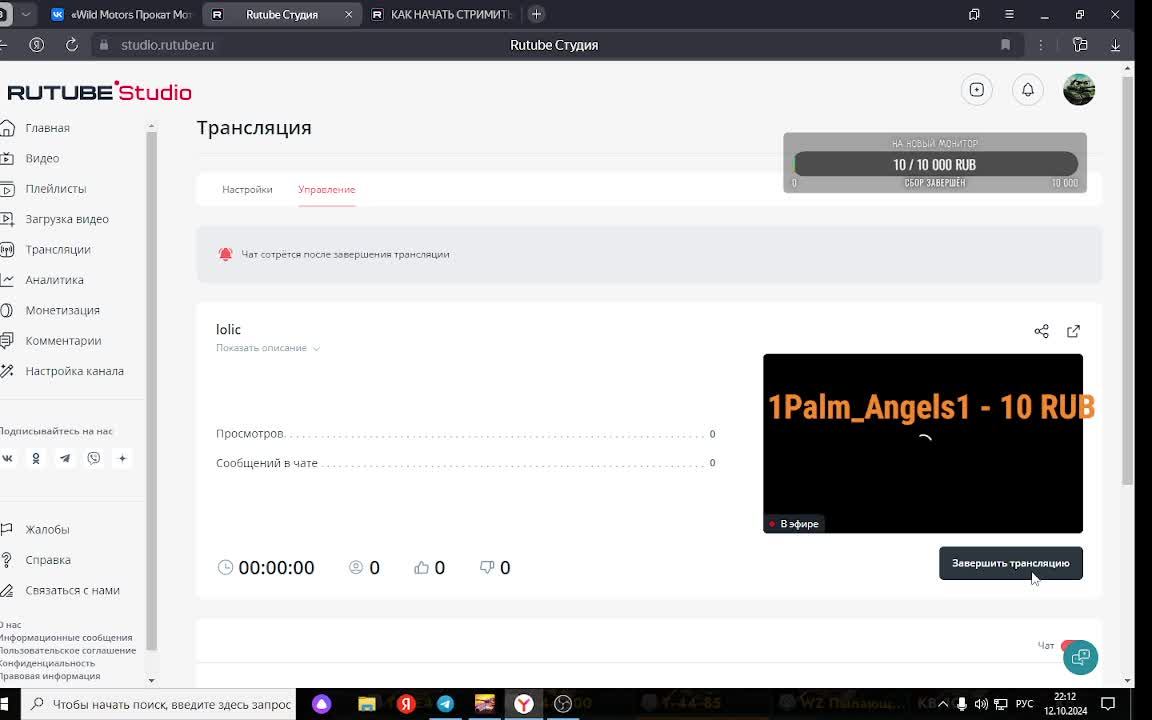Screen dimensions: 1152x720
Task: Open Пользовательское соглашение link
Action: pyautogui.click(x=68, y=650)
